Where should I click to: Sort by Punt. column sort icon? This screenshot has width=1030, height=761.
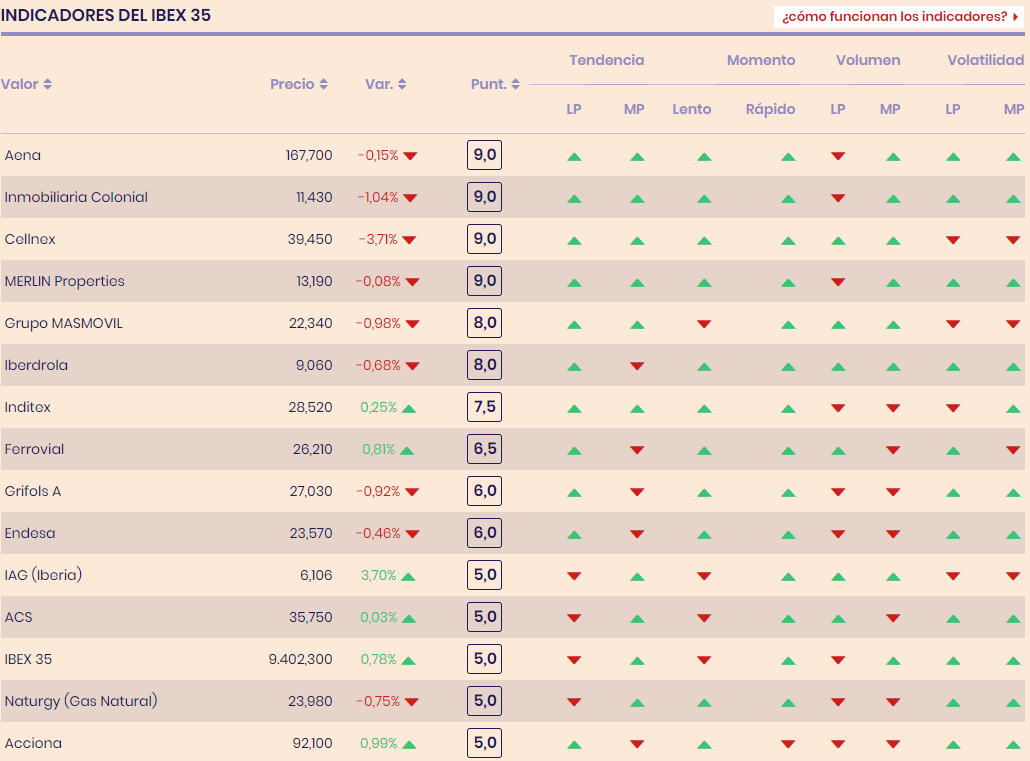click(x=515, y=85)
